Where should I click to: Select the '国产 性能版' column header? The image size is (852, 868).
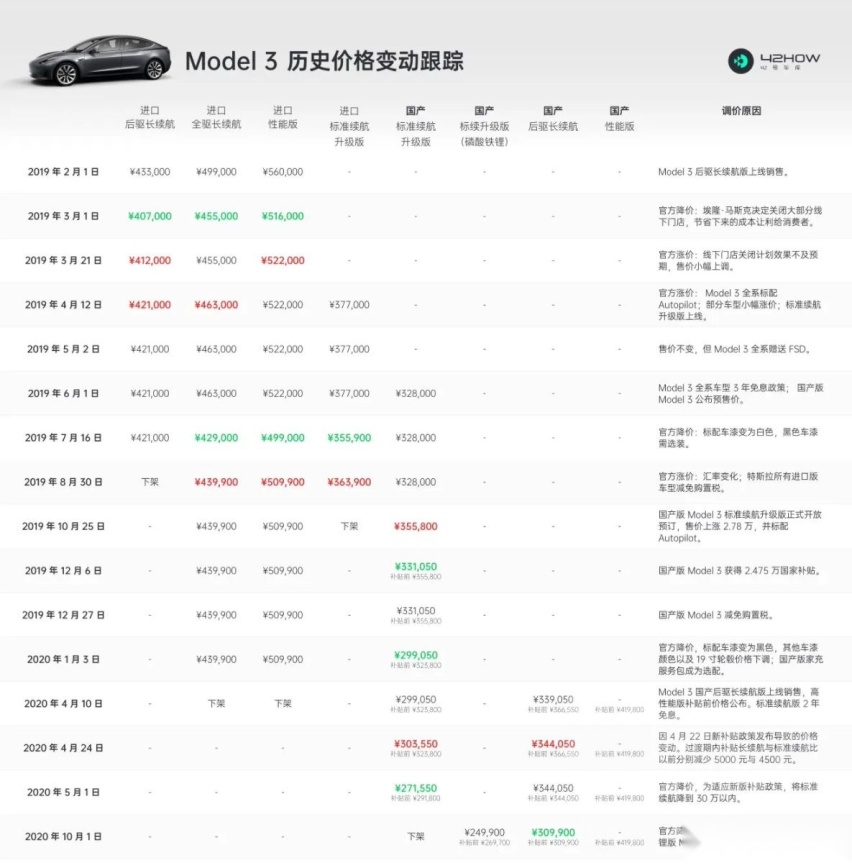click(619, 118)
